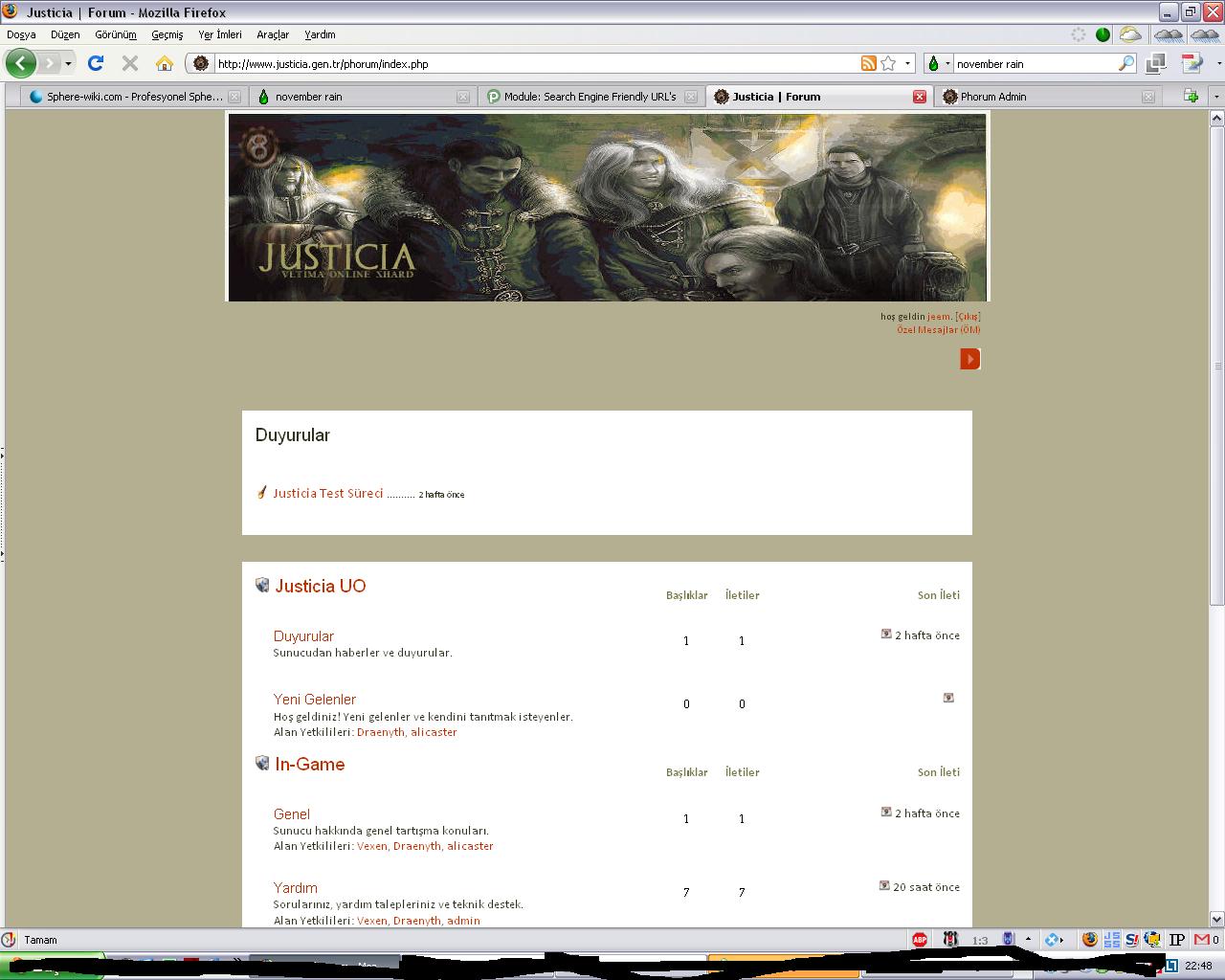Image resolution: width=1225 pixels, height=980 pixels.
Task: Open the address bar history dropdown
Action: (x=907, y=63)
